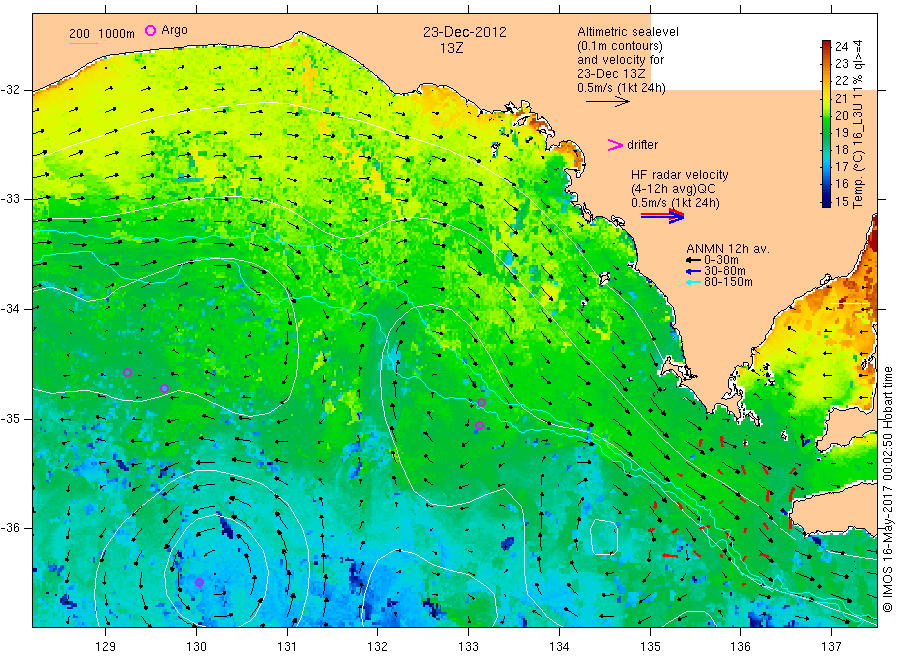Screen dimensions: 900x660
Task: Click the cyan 80-150m ANMN arrow
Action: pos(693,282)
